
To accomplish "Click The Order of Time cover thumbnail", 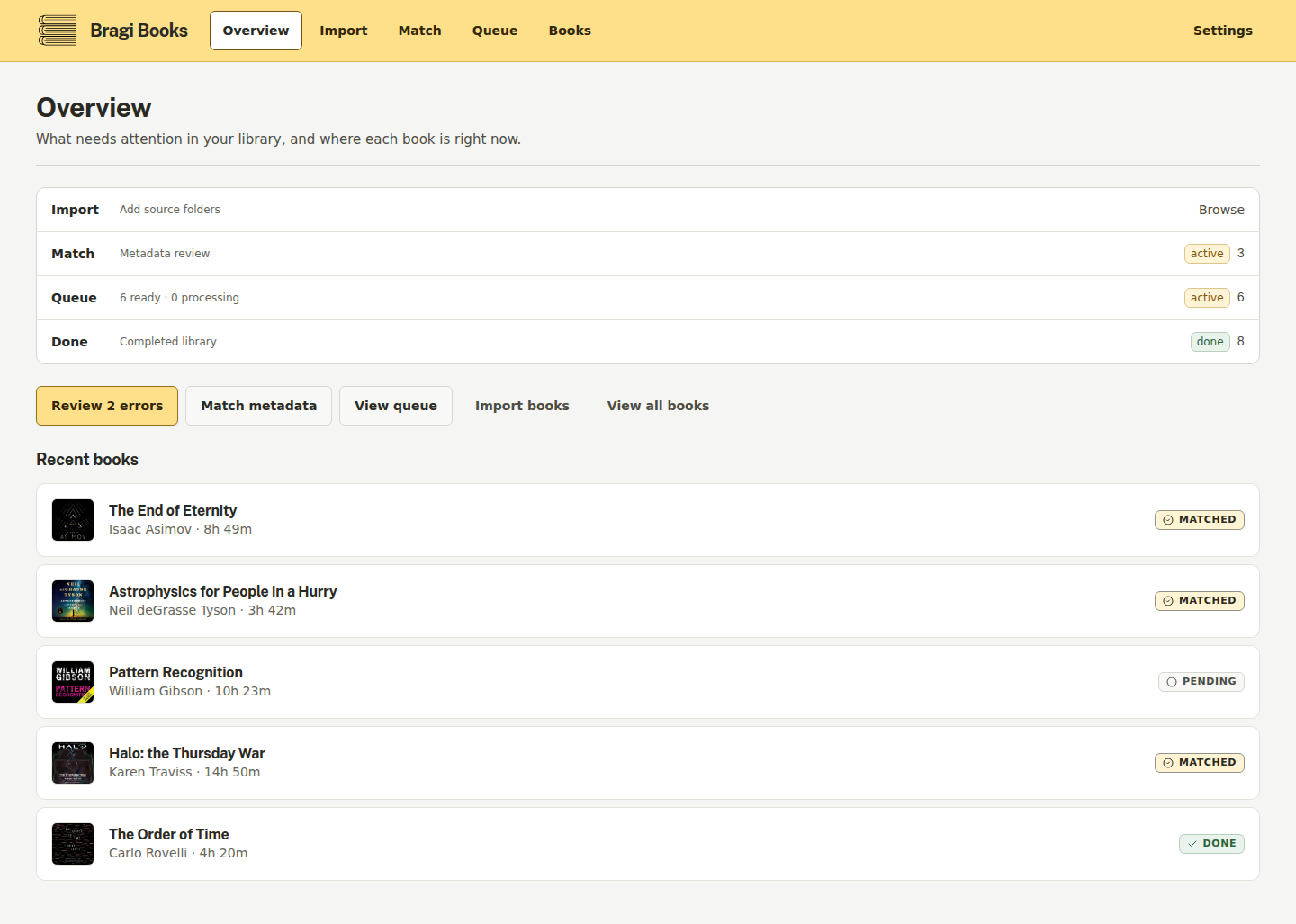I will [73, 844].
